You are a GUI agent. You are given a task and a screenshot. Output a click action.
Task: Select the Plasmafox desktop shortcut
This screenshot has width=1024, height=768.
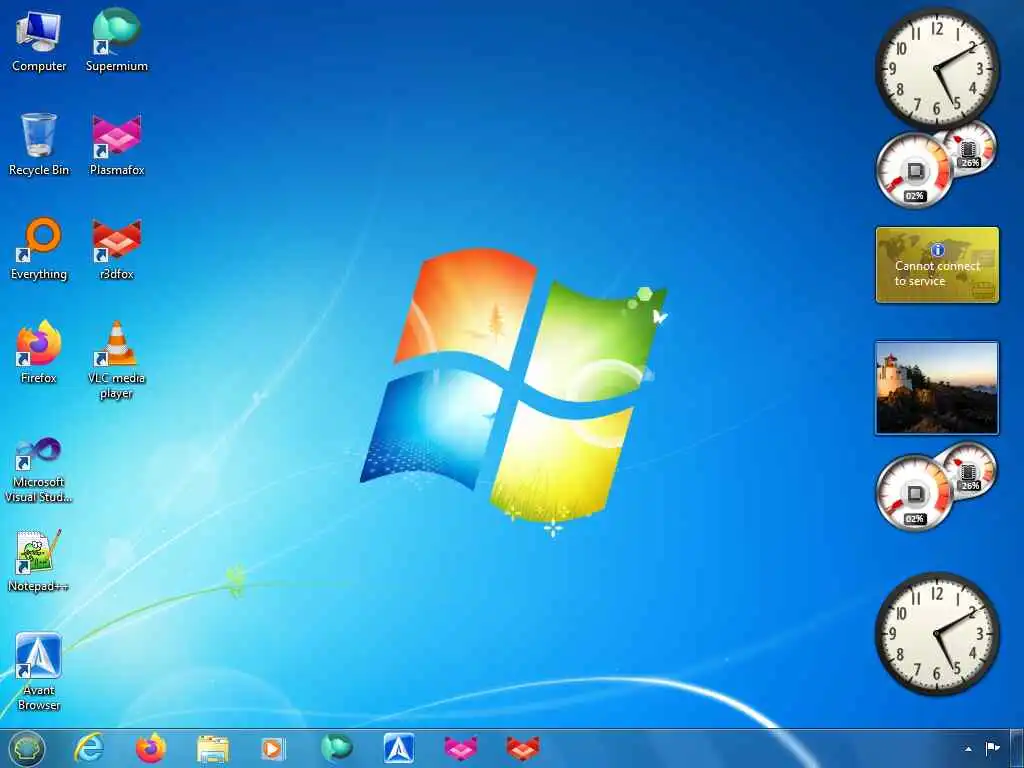[x=116, y=145]
